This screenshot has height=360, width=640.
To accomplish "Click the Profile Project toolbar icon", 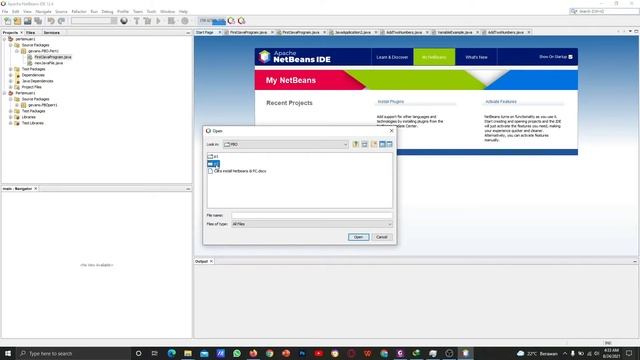I will [x=185, y=21].
